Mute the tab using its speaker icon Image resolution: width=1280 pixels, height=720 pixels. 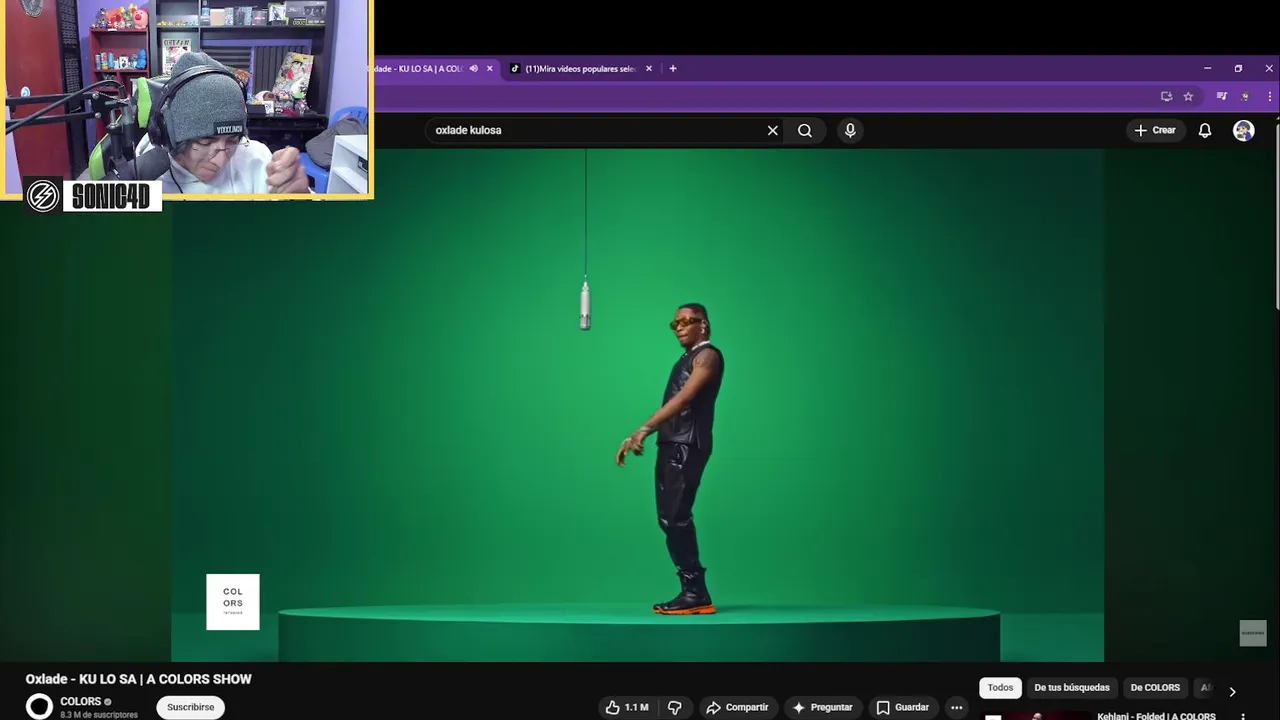[474, 69]
